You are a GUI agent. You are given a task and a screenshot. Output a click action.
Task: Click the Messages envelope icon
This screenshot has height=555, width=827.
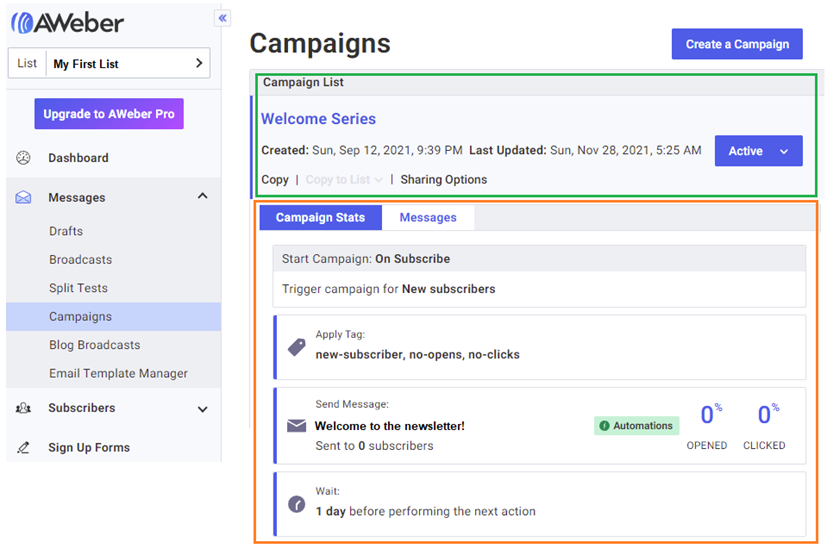pos(23,197)
